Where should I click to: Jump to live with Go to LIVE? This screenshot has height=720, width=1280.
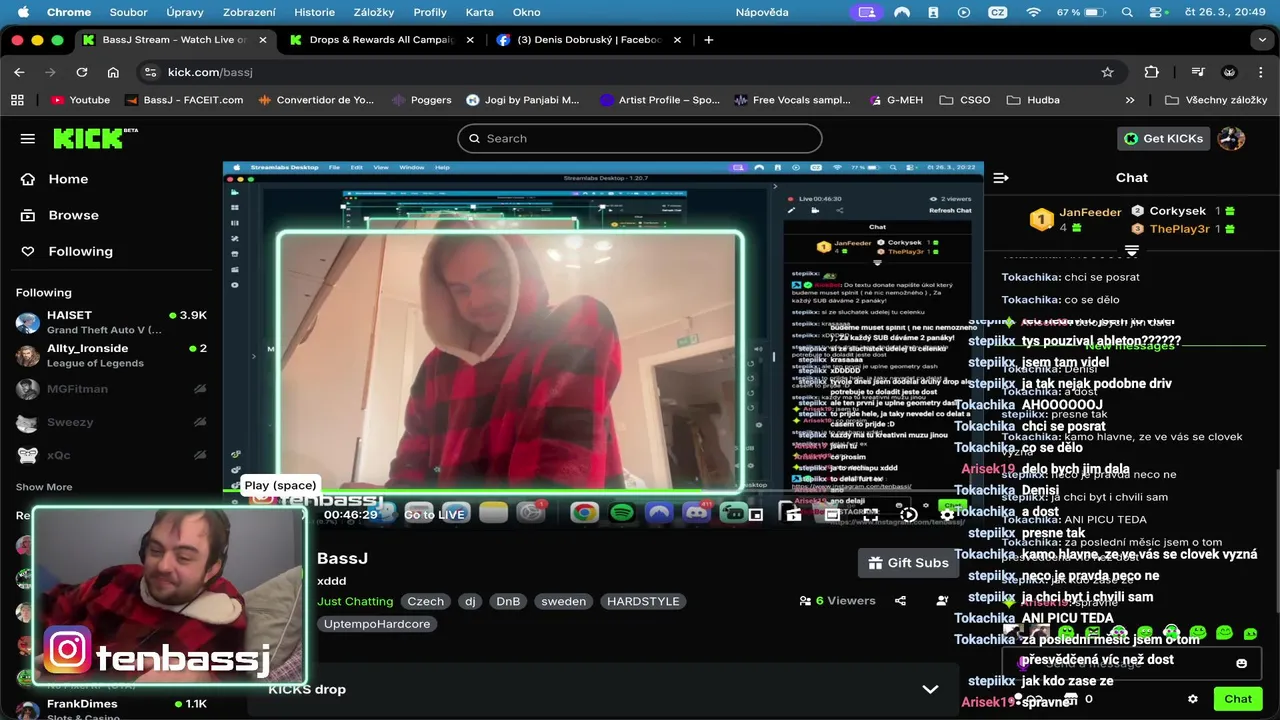435,515
